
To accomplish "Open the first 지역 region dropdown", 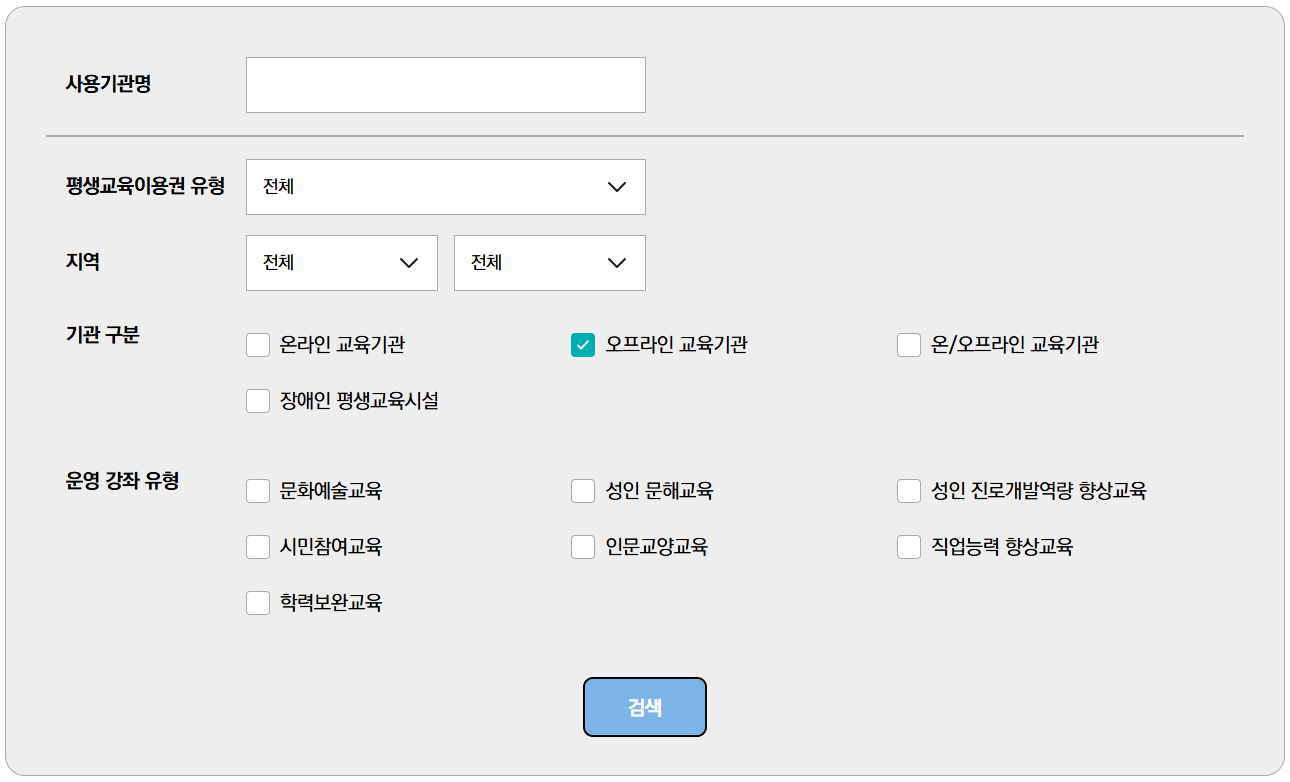I will pyautogui.click(x=341, y=262).
